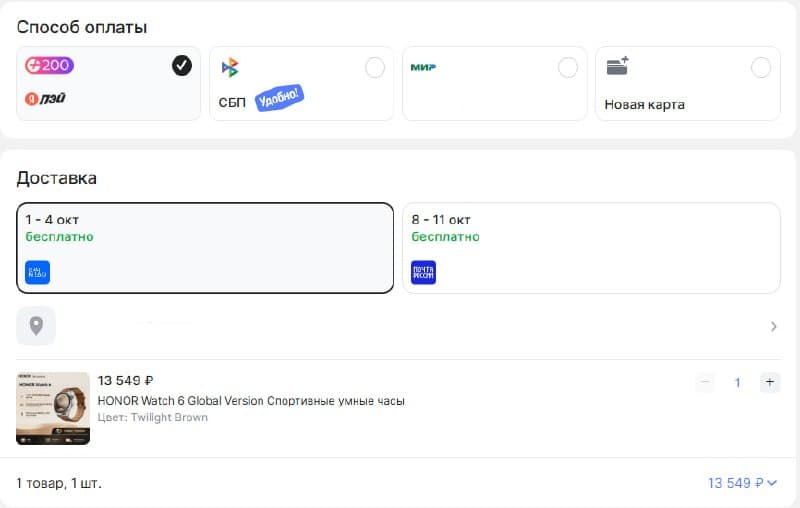Click the СБП colorful logo icon

230,67
